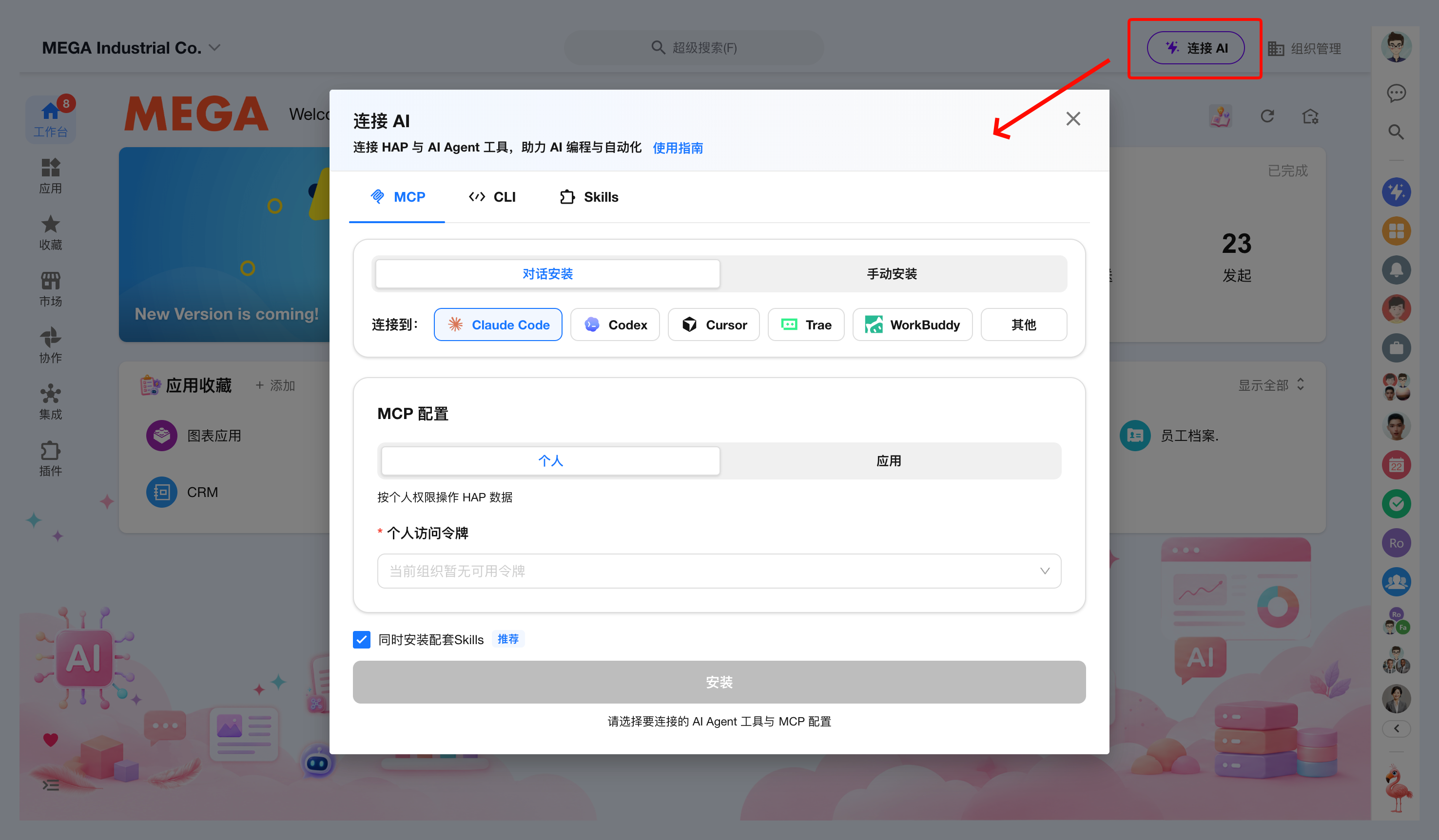The image size is (1439, 840).
Task: Choose 其他 as connection target
Action: [1024, 325]
